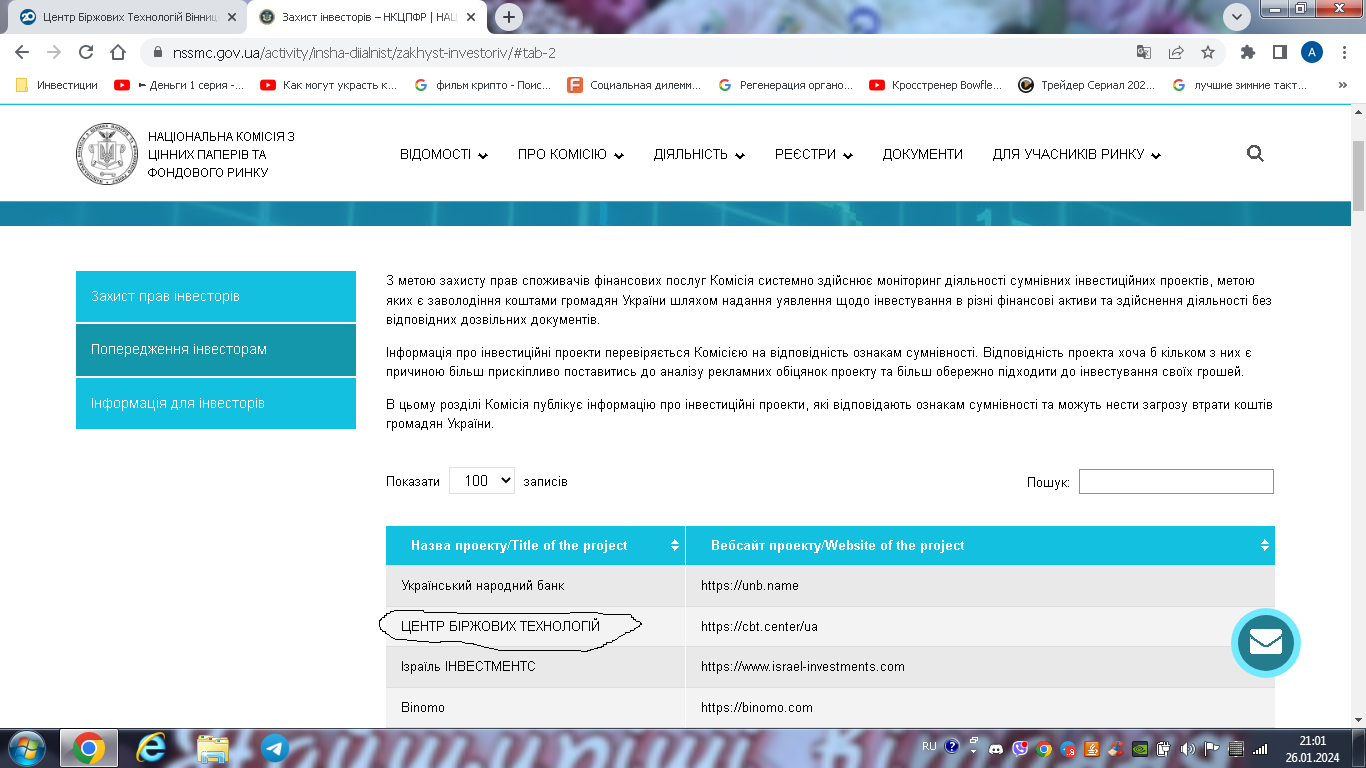1366x768 pixels.
Task: Expand the ДЛЯ УЧАСНИКІВ РИНКУ menu
Action: click(1077, 154)
